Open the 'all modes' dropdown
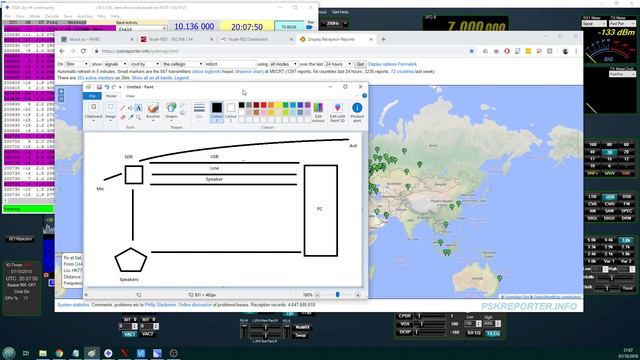The height and width of the screenshot is (360, 640). pos(283,64)
